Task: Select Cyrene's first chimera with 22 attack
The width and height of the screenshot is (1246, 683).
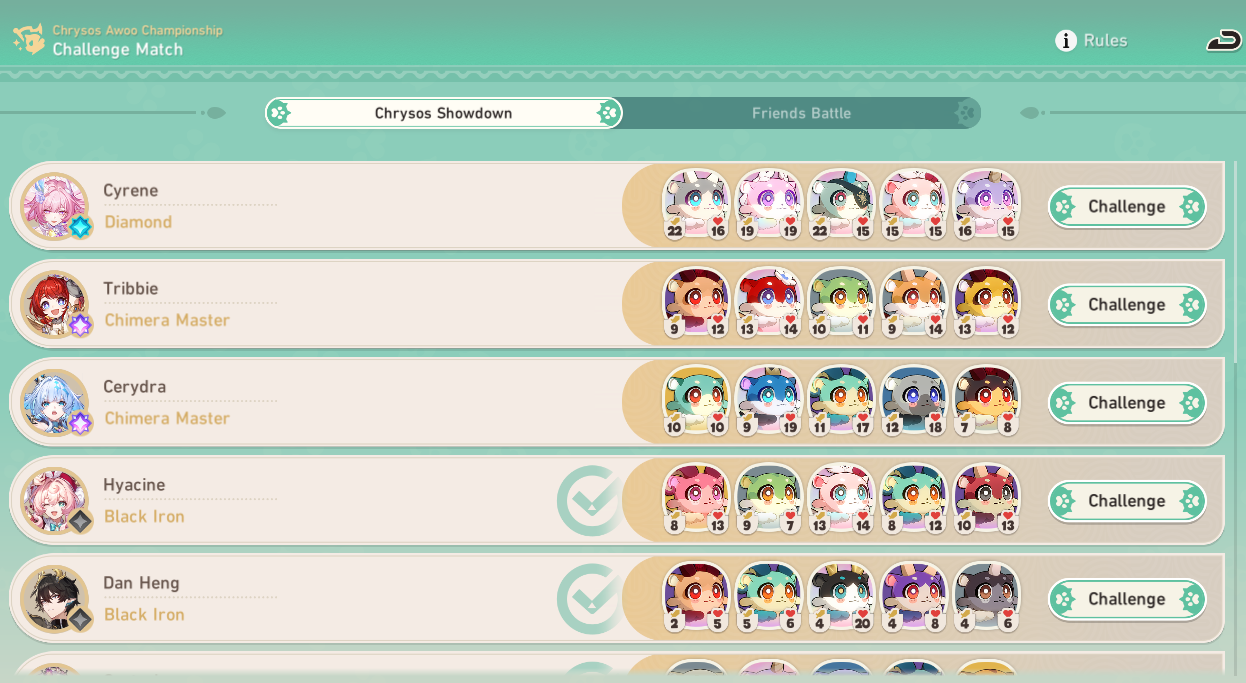Action: point(696,205)
